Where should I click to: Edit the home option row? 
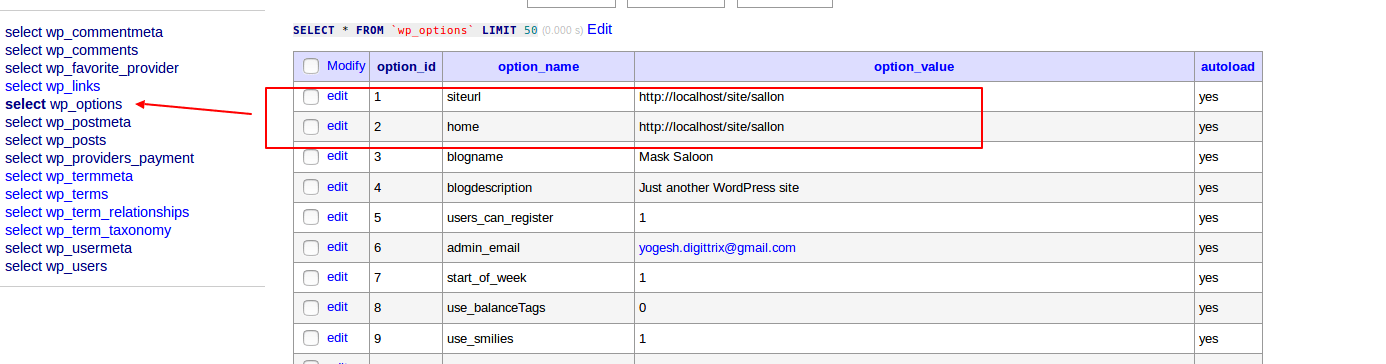tap(337, 126)
